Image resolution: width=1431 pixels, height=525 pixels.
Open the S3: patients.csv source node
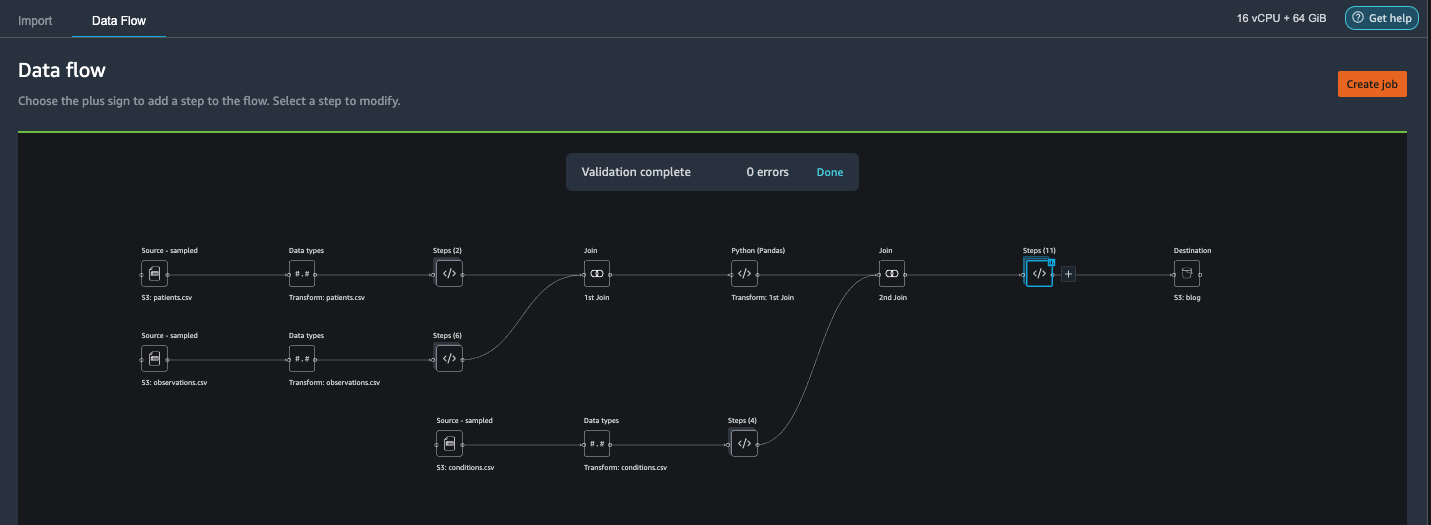pos(154,273)
